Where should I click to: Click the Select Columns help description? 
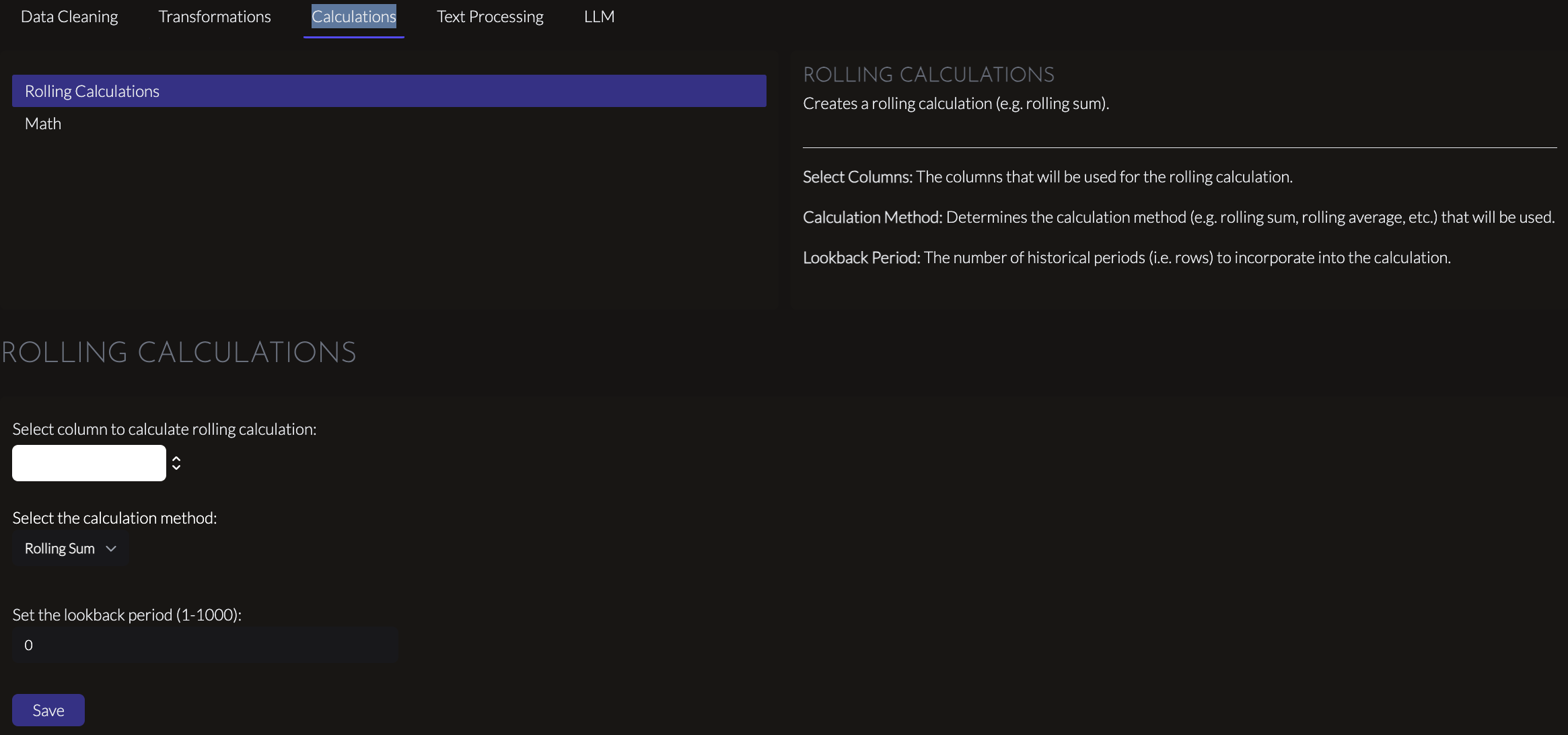1048,177
